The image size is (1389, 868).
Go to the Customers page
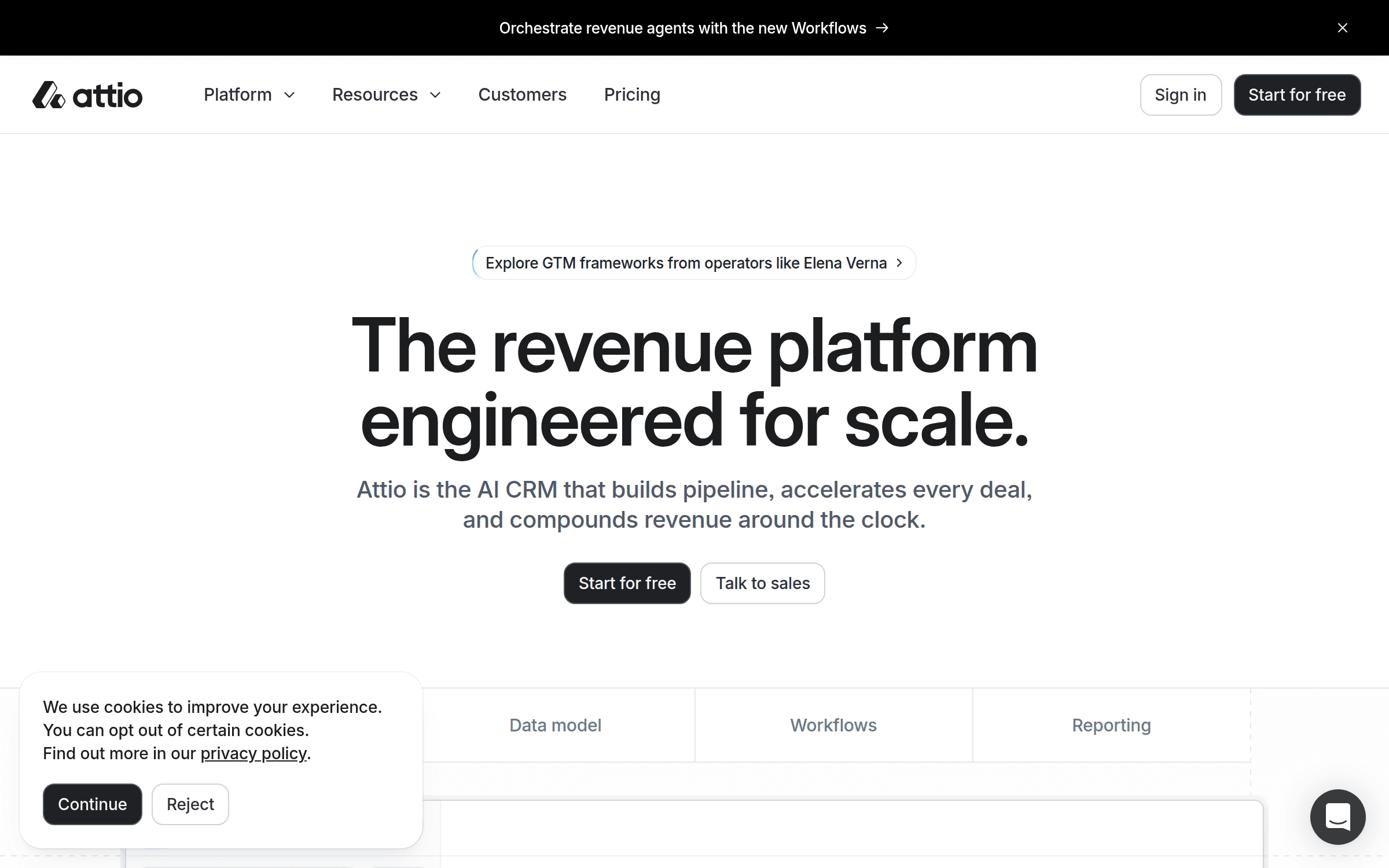point(522,95)
